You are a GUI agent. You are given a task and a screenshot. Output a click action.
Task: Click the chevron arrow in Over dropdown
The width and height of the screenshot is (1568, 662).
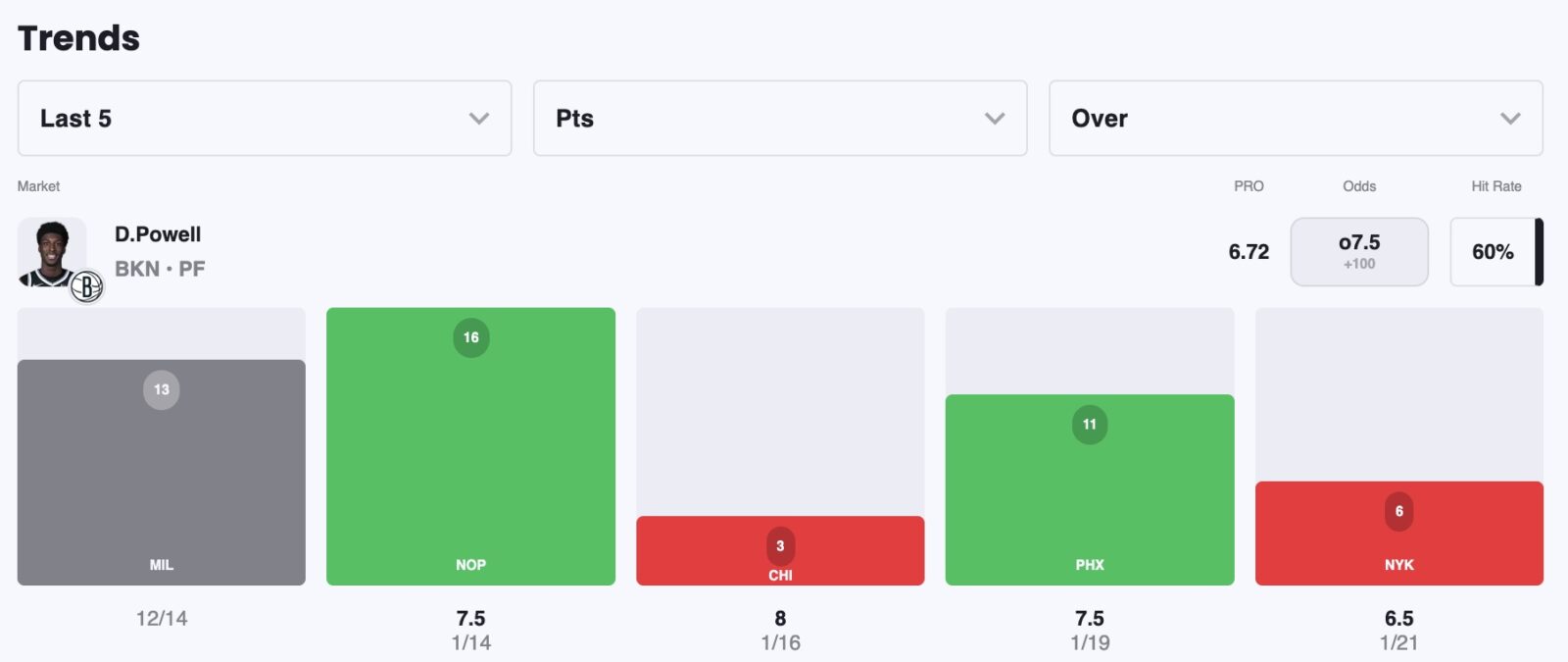point(1510,119)
